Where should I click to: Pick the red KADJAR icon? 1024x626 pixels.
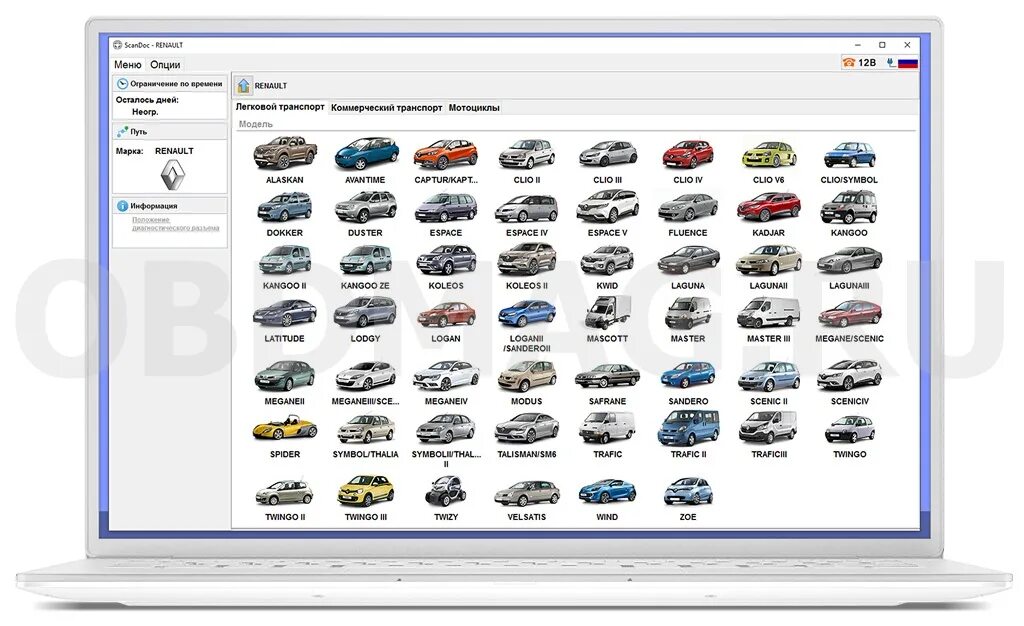coord(769,208)
